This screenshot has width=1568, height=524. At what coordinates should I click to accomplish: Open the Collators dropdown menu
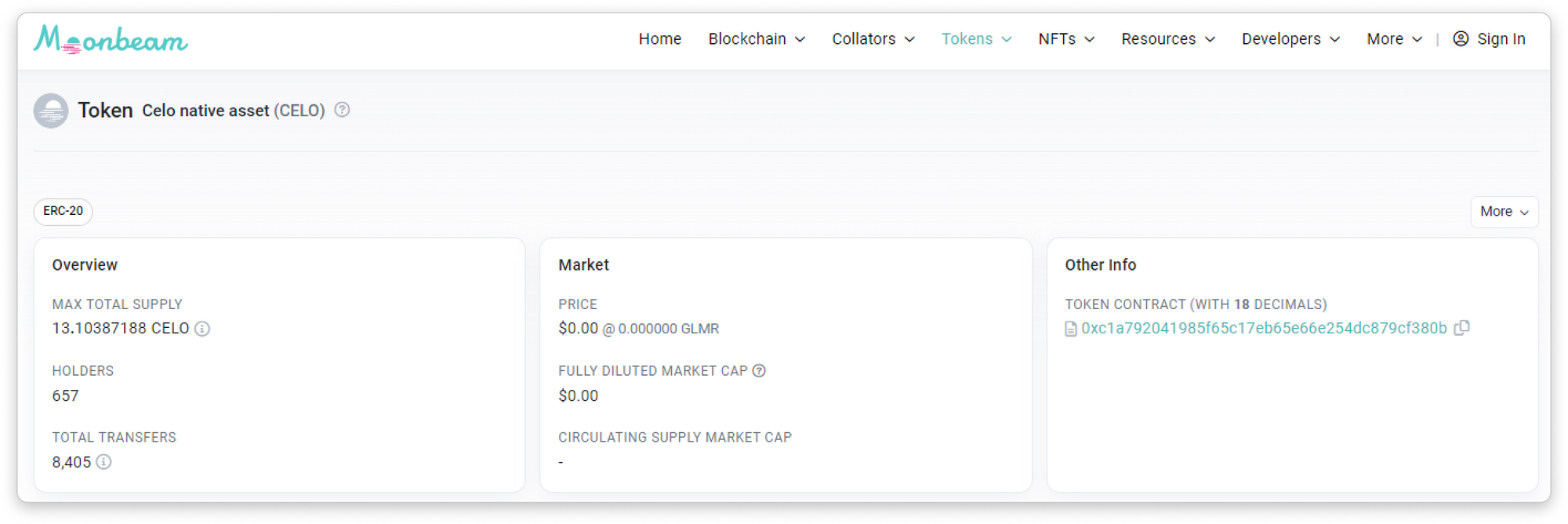(873, 39)
